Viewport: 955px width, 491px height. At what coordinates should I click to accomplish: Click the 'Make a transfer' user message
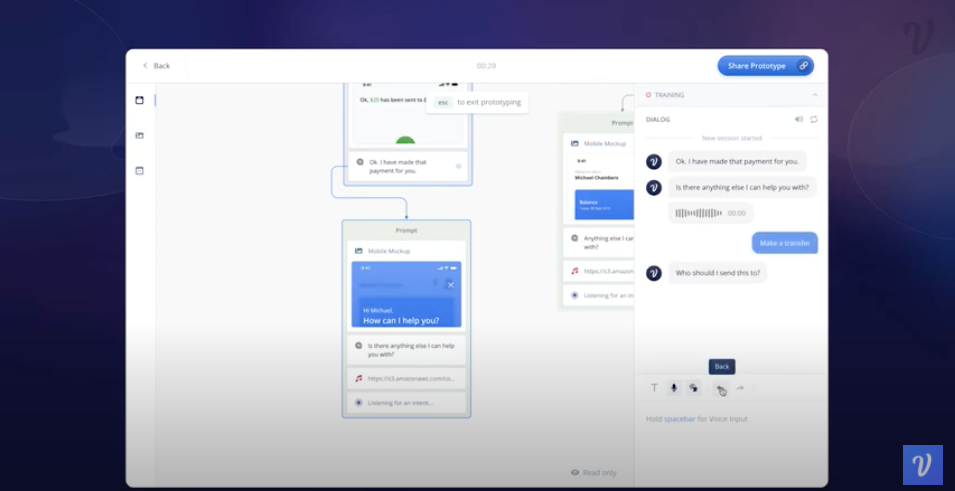click(784, 243)
